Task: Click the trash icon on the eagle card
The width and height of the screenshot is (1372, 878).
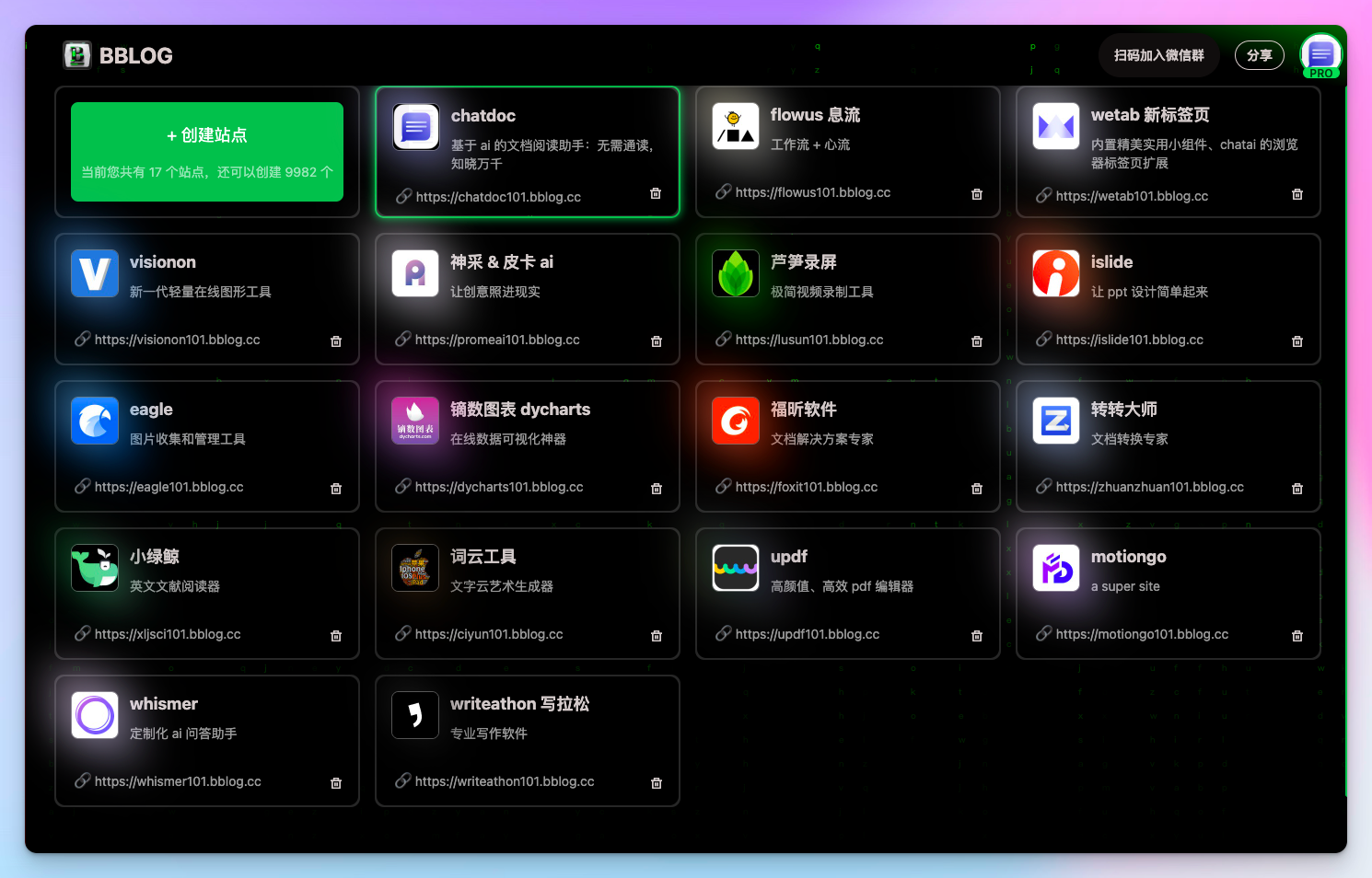Action: pyautogui.click(x=336, y=489)
